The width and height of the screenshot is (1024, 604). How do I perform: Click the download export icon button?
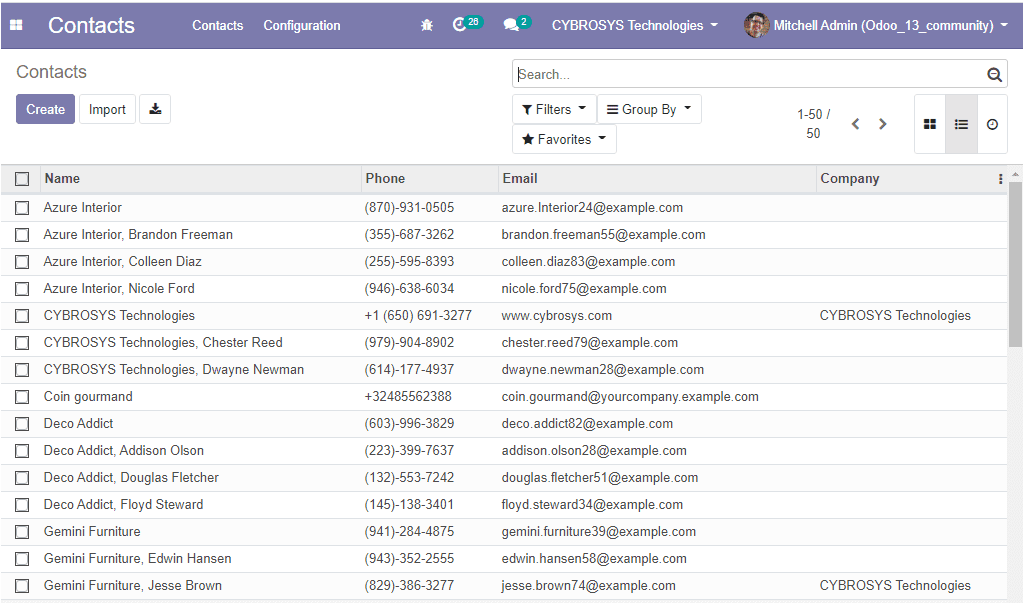[x=155, y=110]
